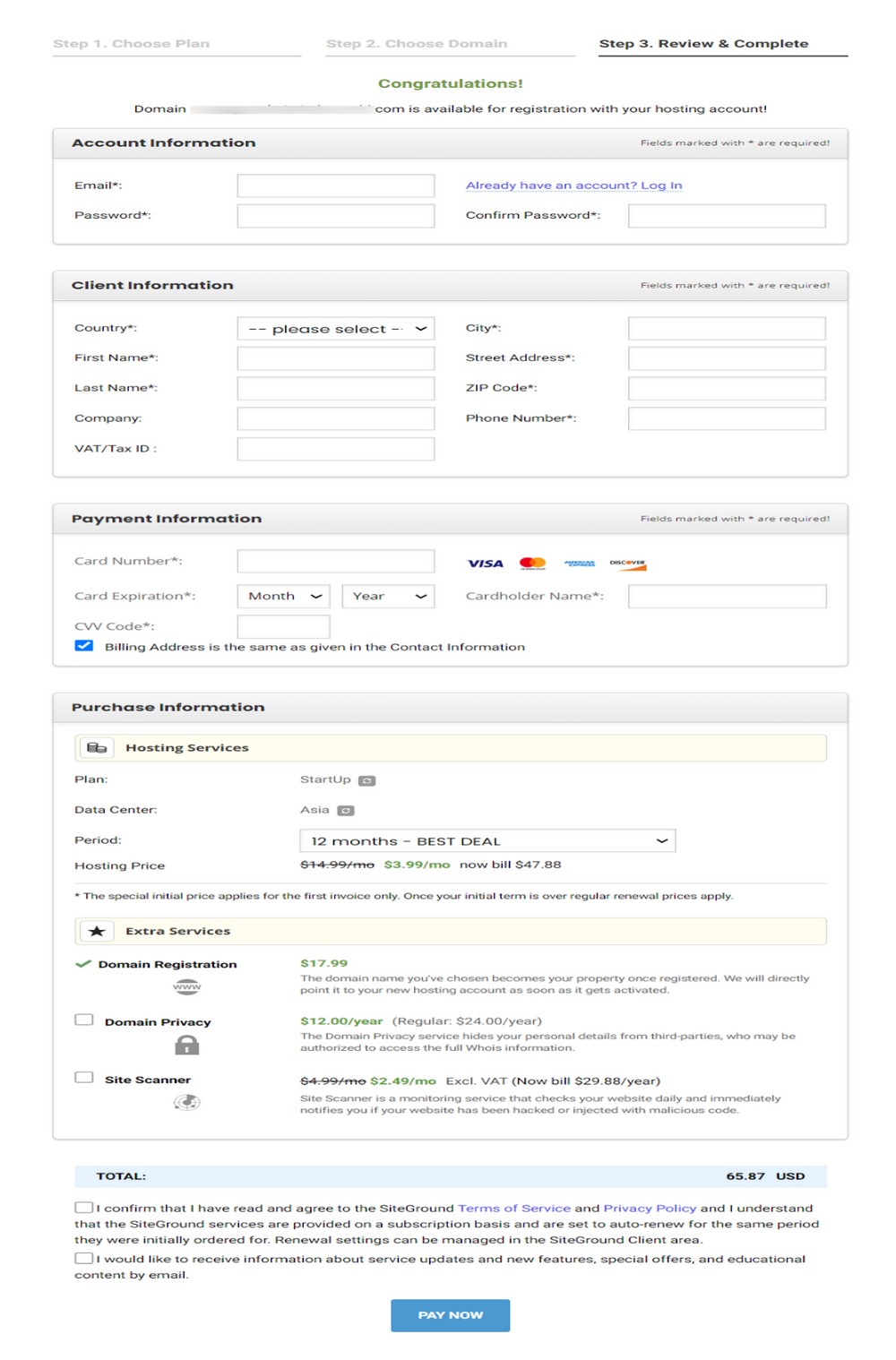Viewport: 896px width, 1360px height.
Task: Enable the Site Scanner checkbox
Action: [84, 1078]
